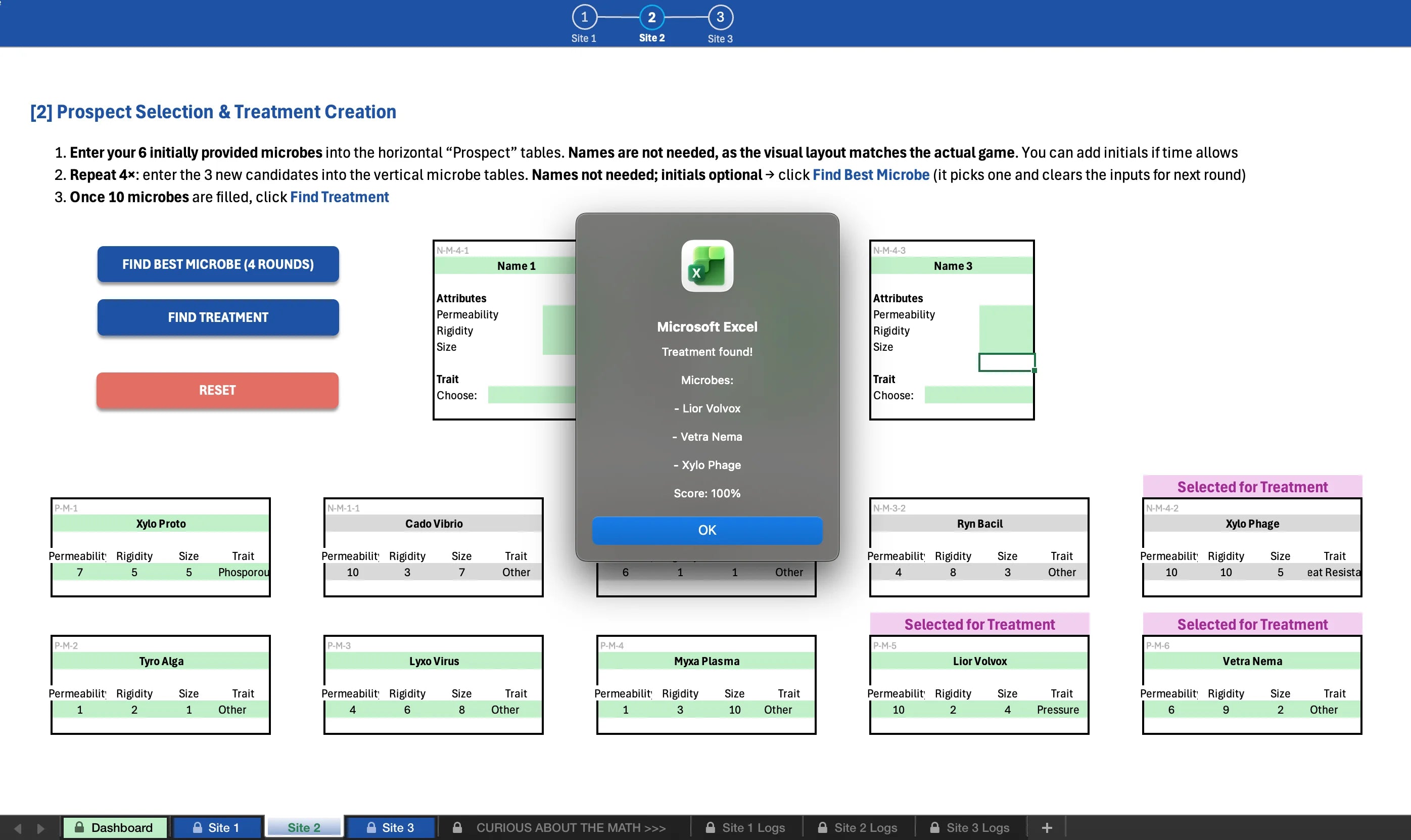1411x840 pixels.
Task: Open Name 1 trait Choose dropdown cell
Action: click(531, 395)
